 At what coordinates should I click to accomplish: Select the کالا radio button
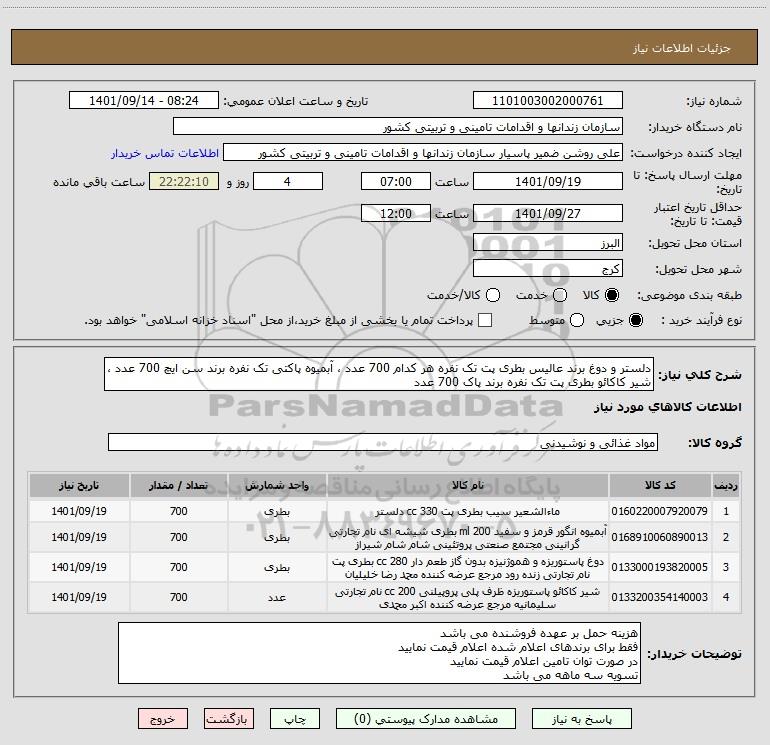click(612, 295)
